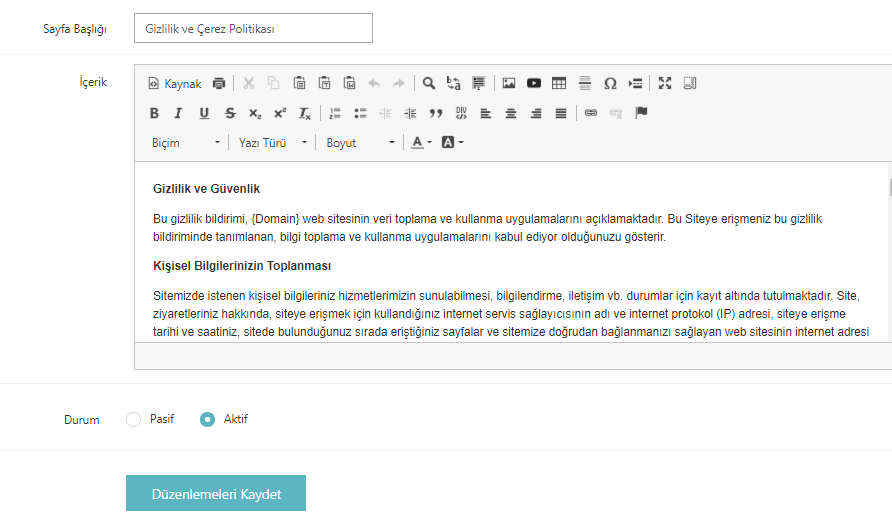Click the Paste clipboard icon
This screenshot has width=892, height=512.
(299, 84)
